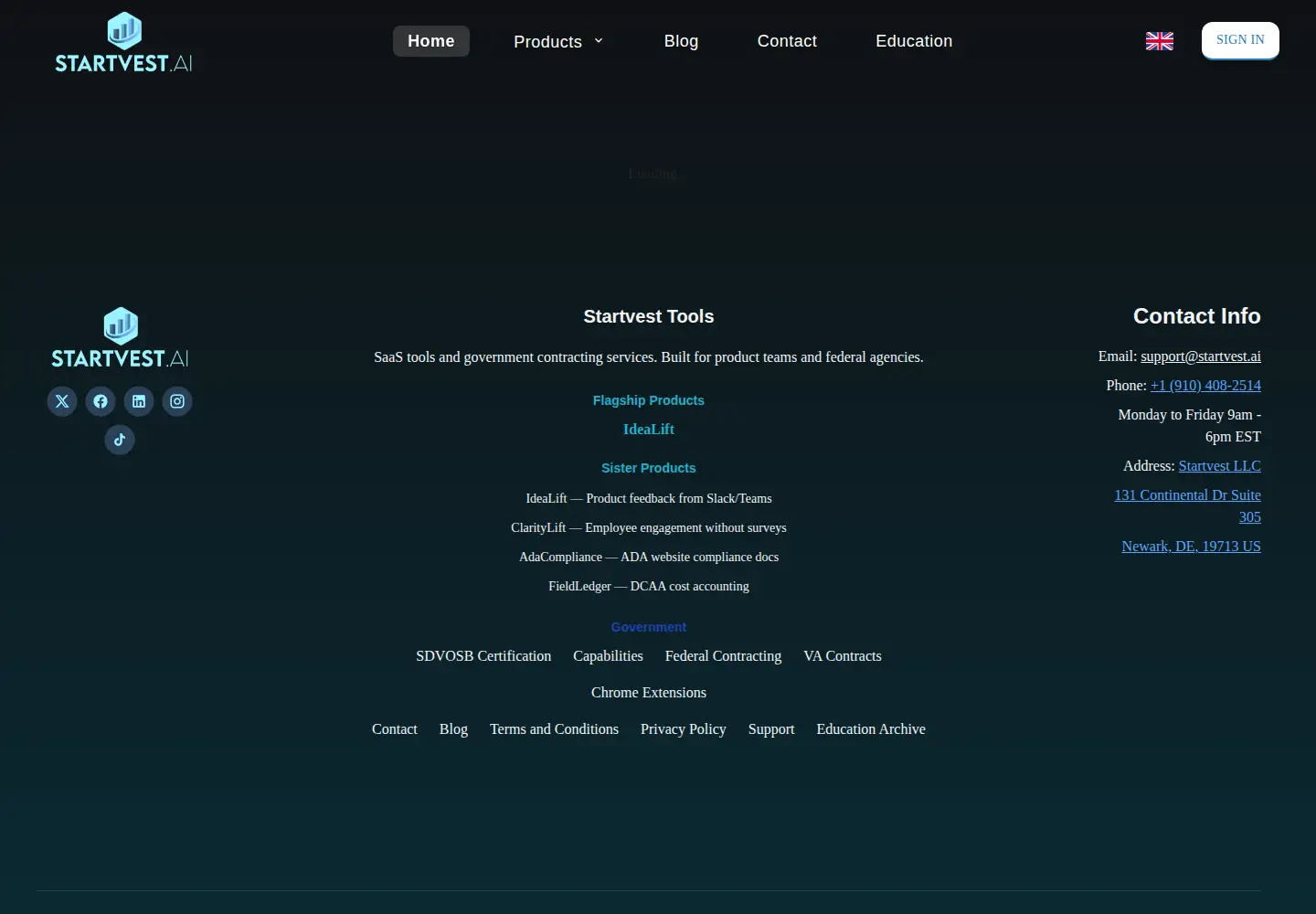Open AdaCompliance — ADA website compliance docs

pos(649,557)
